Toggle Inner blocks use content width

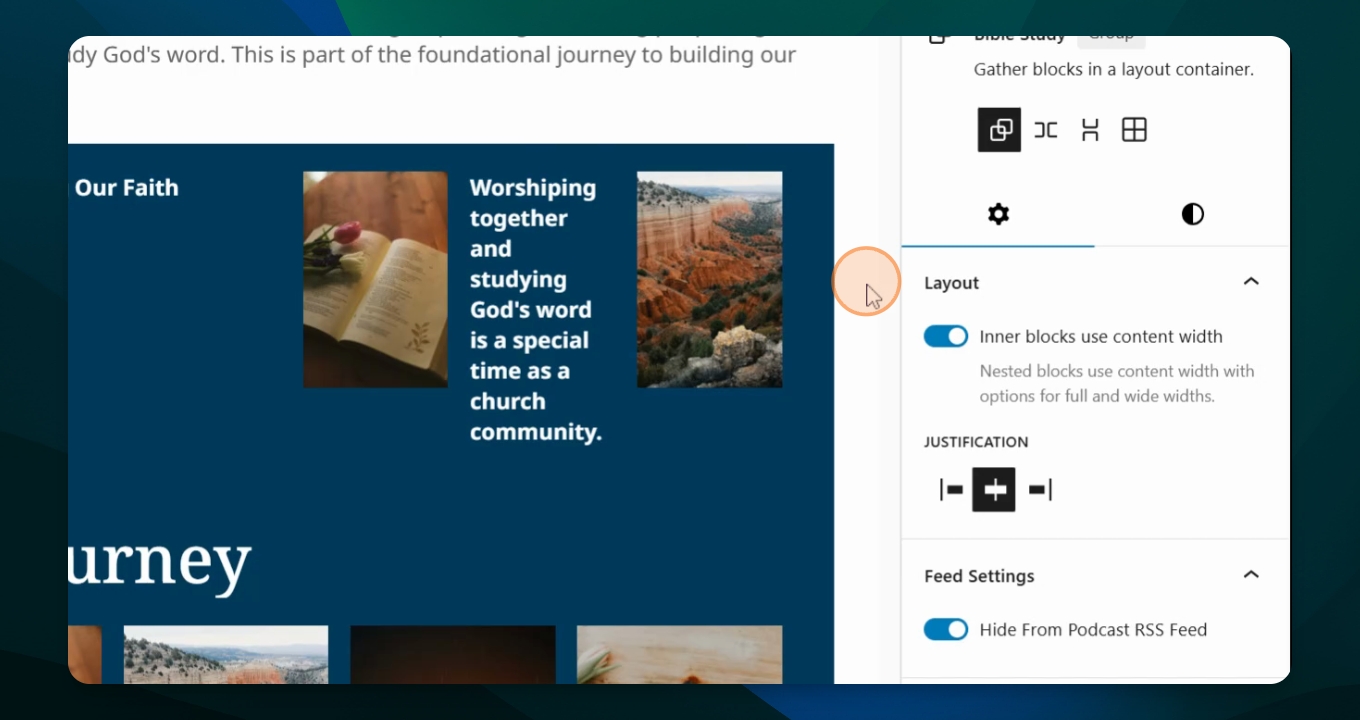click(x=946, y=336)
